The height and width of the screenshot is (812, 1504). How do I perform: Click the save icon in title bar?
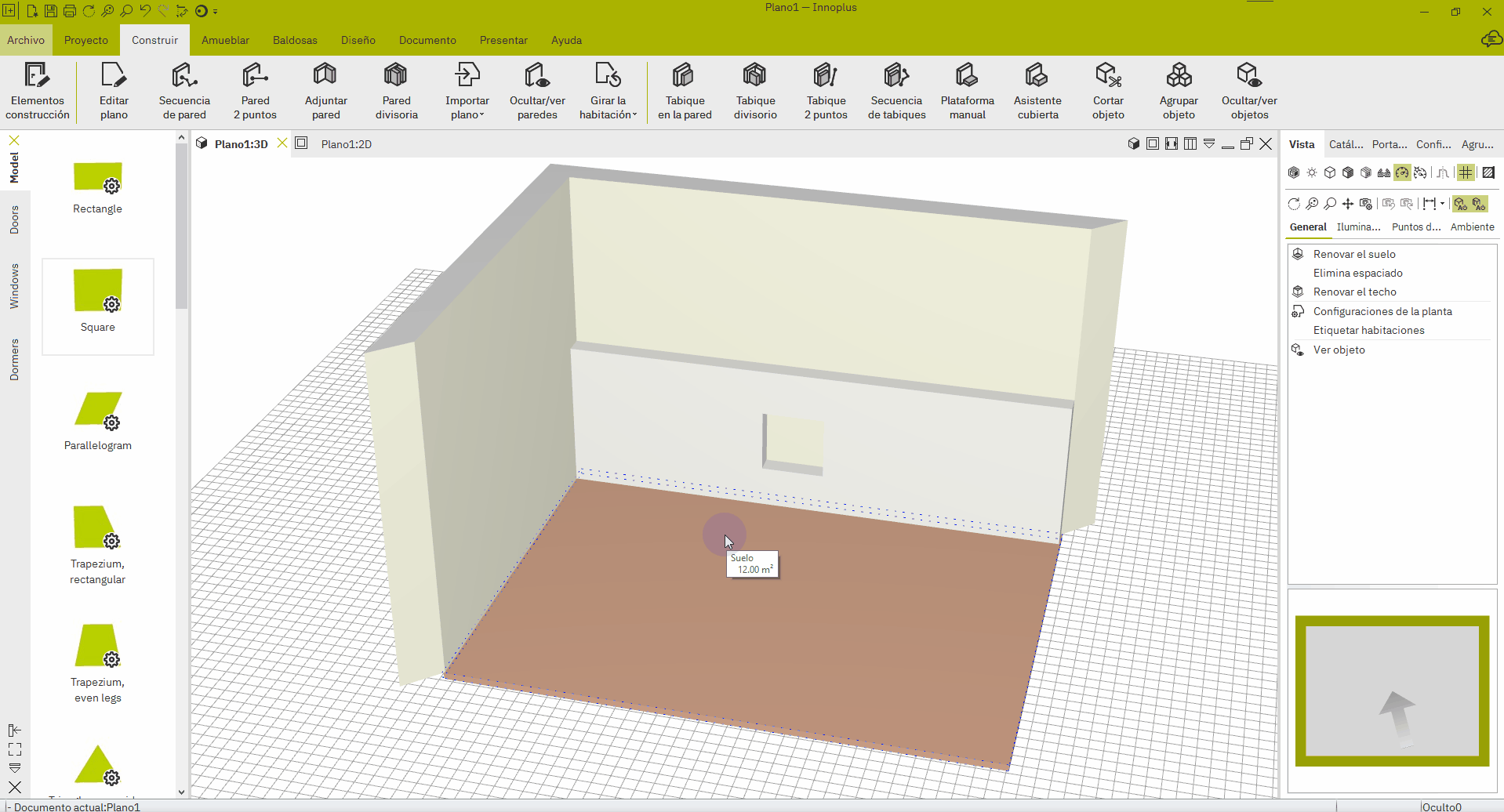50,11
